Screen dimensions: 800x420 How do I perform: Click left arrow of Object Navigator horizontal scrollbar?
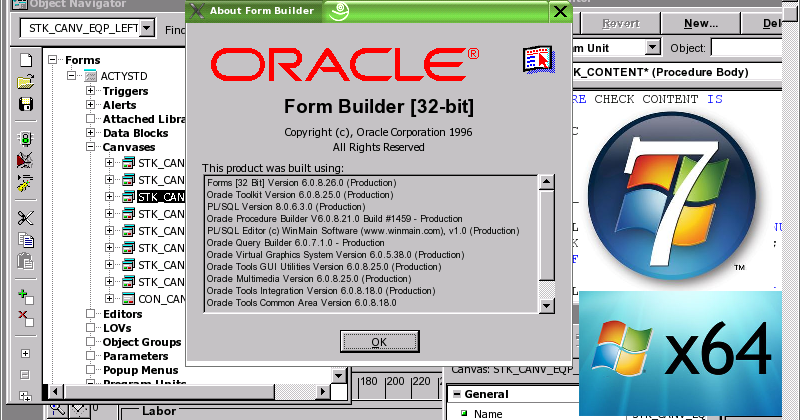pyautogui.click(x=55, y=392)
